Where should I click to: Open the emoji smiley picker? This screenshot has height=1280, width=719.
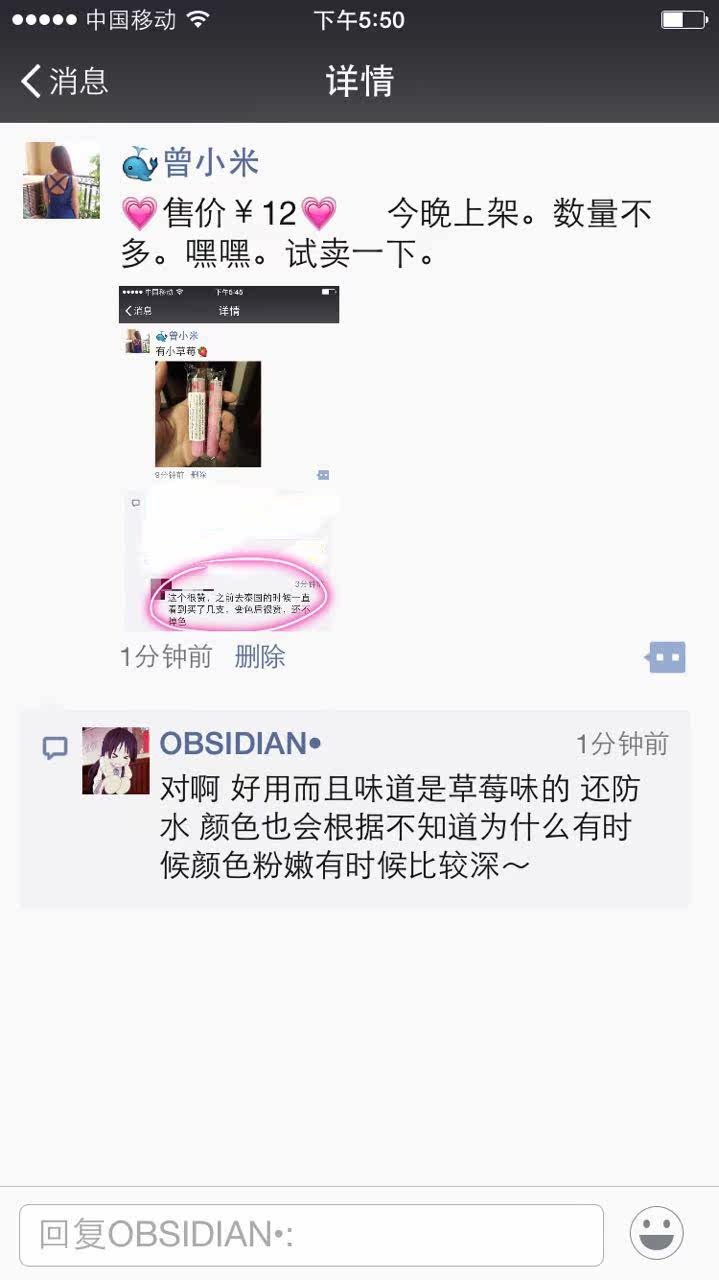[657, 1233]
